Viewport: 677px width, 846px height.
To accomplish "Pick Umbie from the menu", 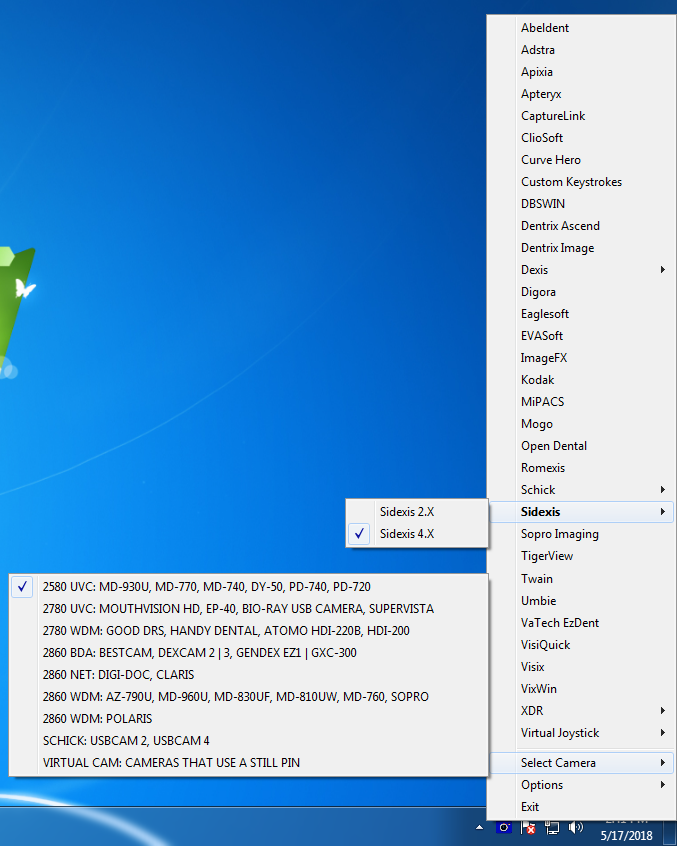I will click(x=582, y=601).
